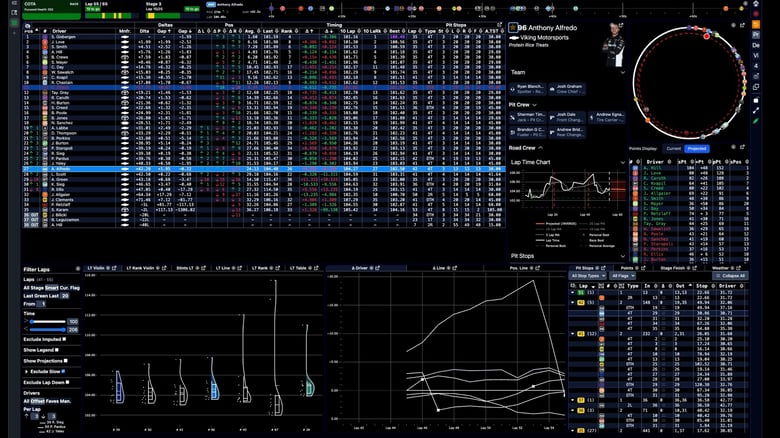This screenshot has height=438, width=780.
Task: Switch to the LT Line tab
Action: [222, 268]
